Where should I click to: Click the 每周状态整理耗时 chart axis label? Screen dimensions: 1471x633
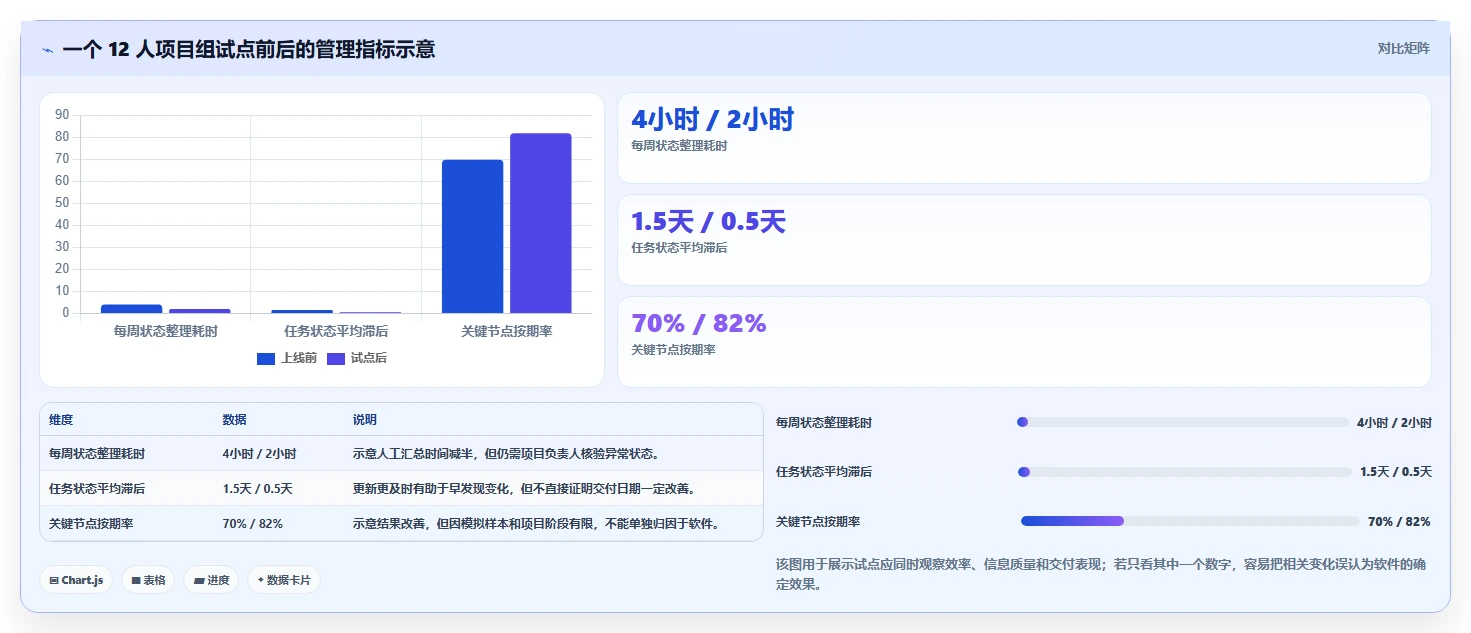(166, 331)
